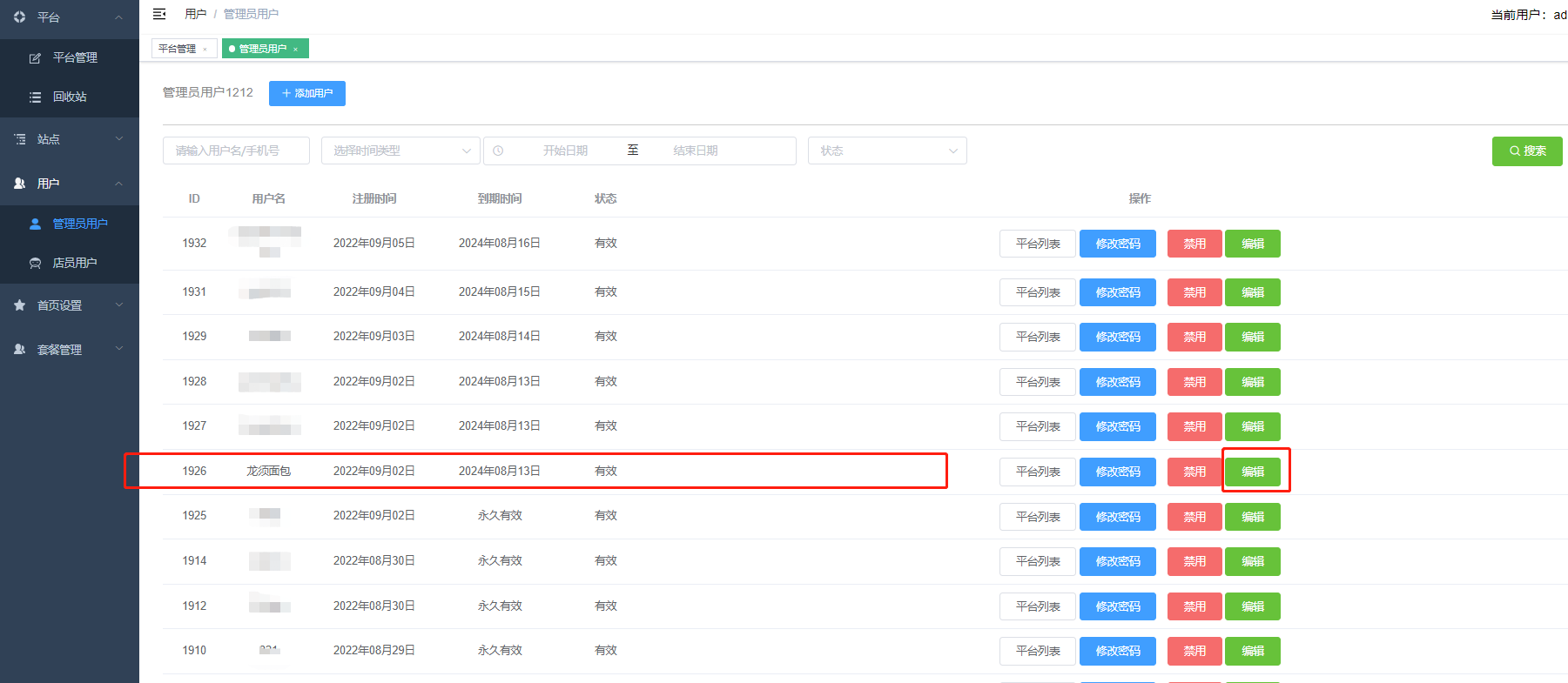Screen dimensions: 1568x683
Task: Click the green 搜索 button
Action: [x=1526, y=151]
